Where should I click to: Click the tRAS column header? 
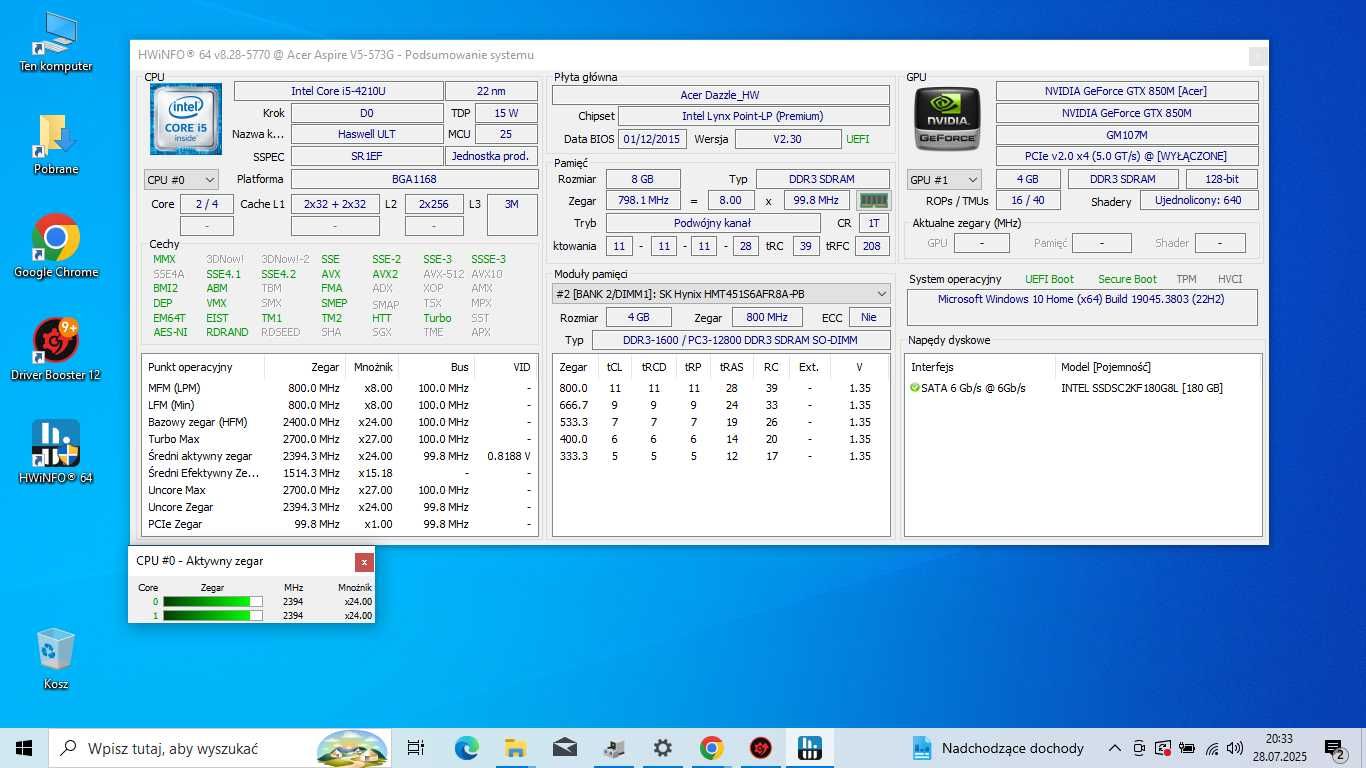click(x=731, y=367)
